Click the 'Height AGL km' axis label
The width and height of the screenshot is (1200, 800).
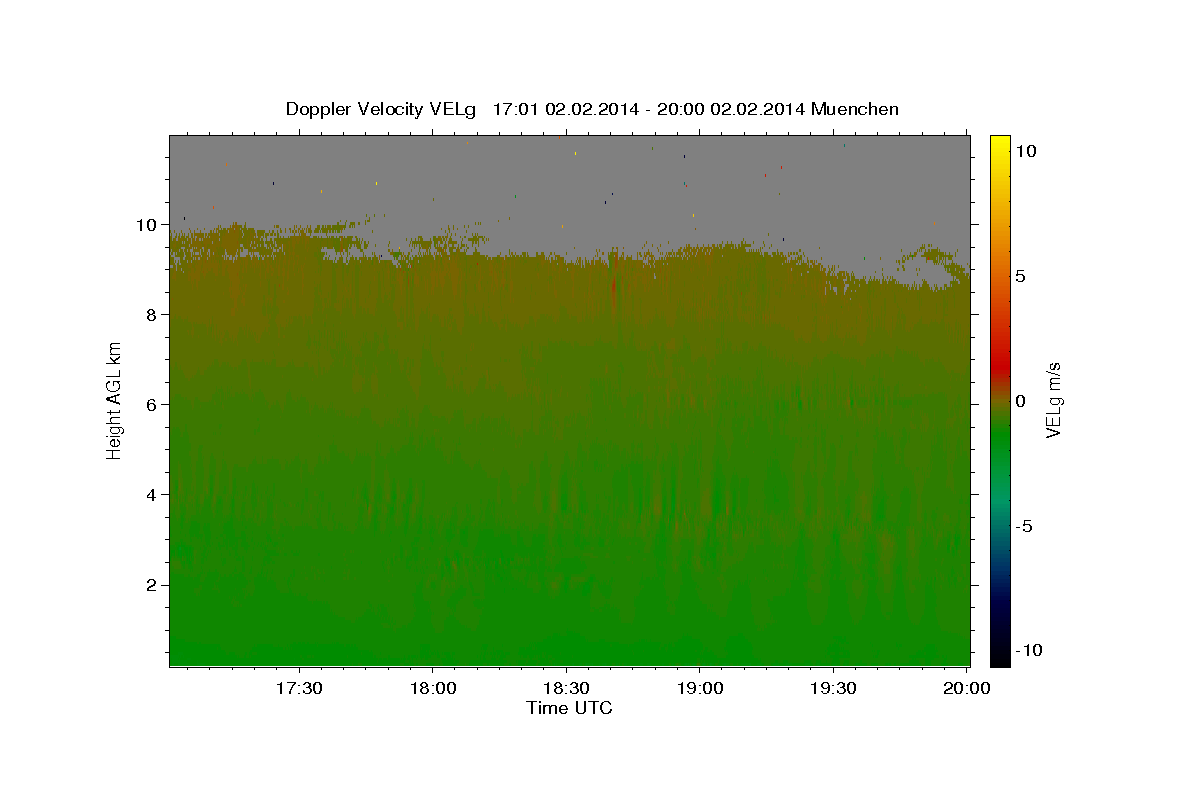pyautogui.click(x=115, y=399)
